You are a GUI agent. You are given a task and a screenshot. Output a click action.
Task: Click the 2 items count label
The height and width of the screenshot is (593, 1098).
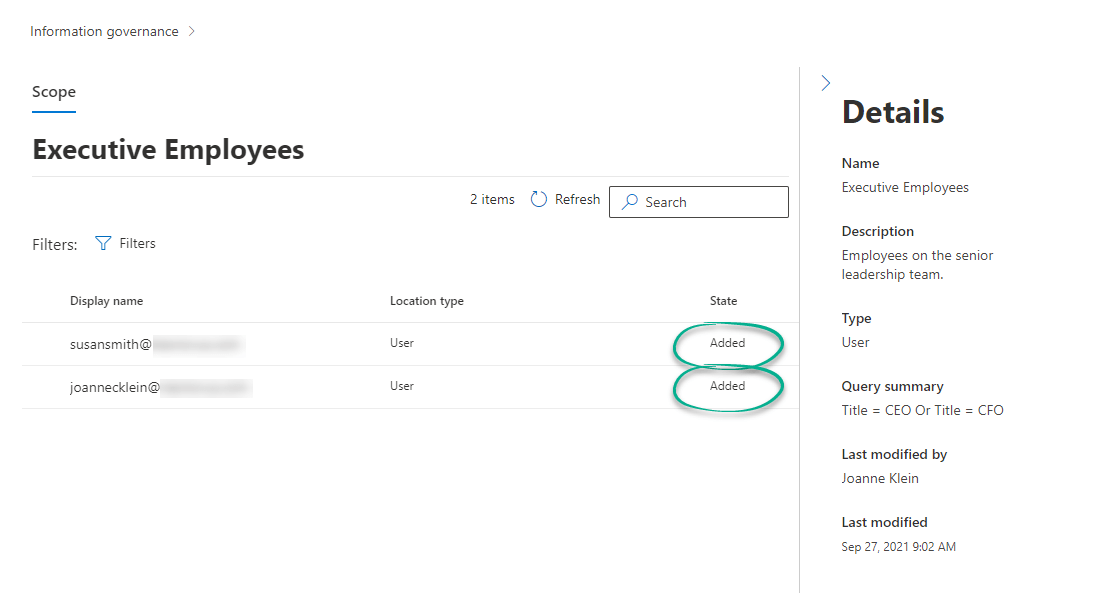[491, 199]
